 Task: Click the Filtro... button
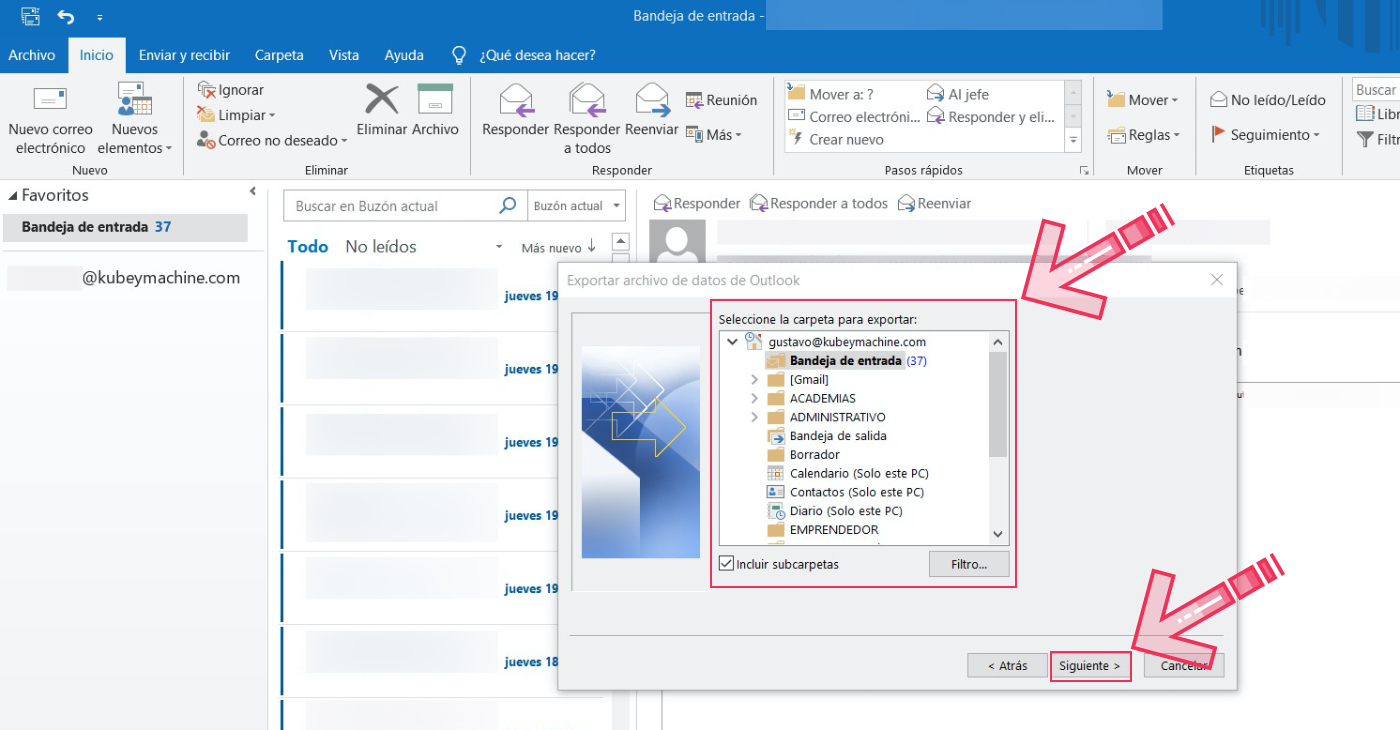click(969, 564)
